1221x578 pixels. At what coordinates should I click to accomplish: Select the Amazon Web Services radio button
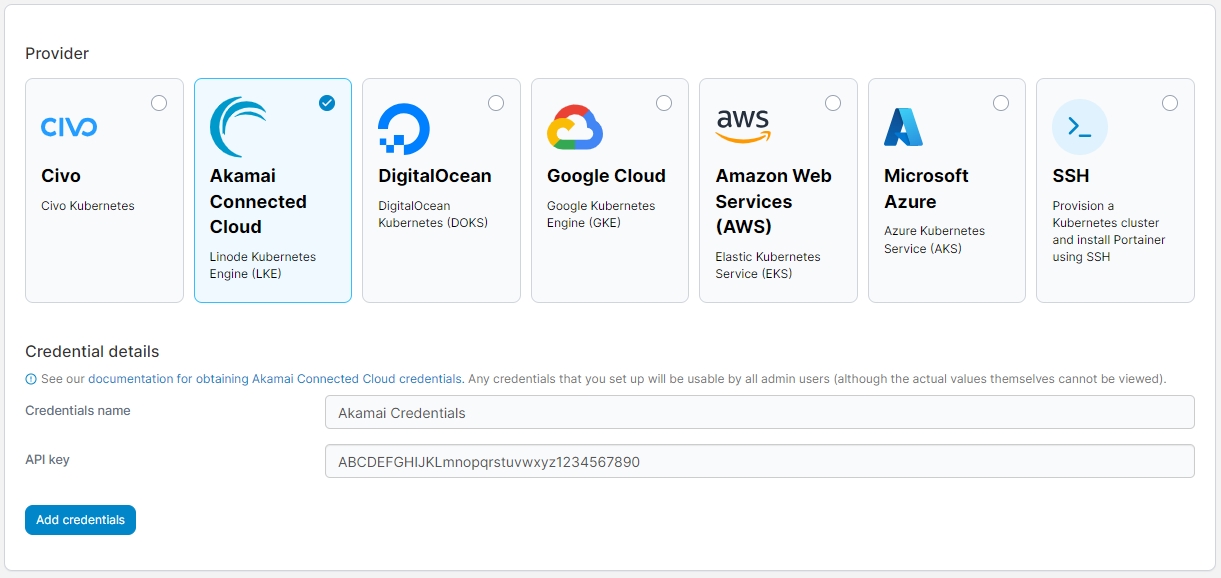(x=833, y=103)
